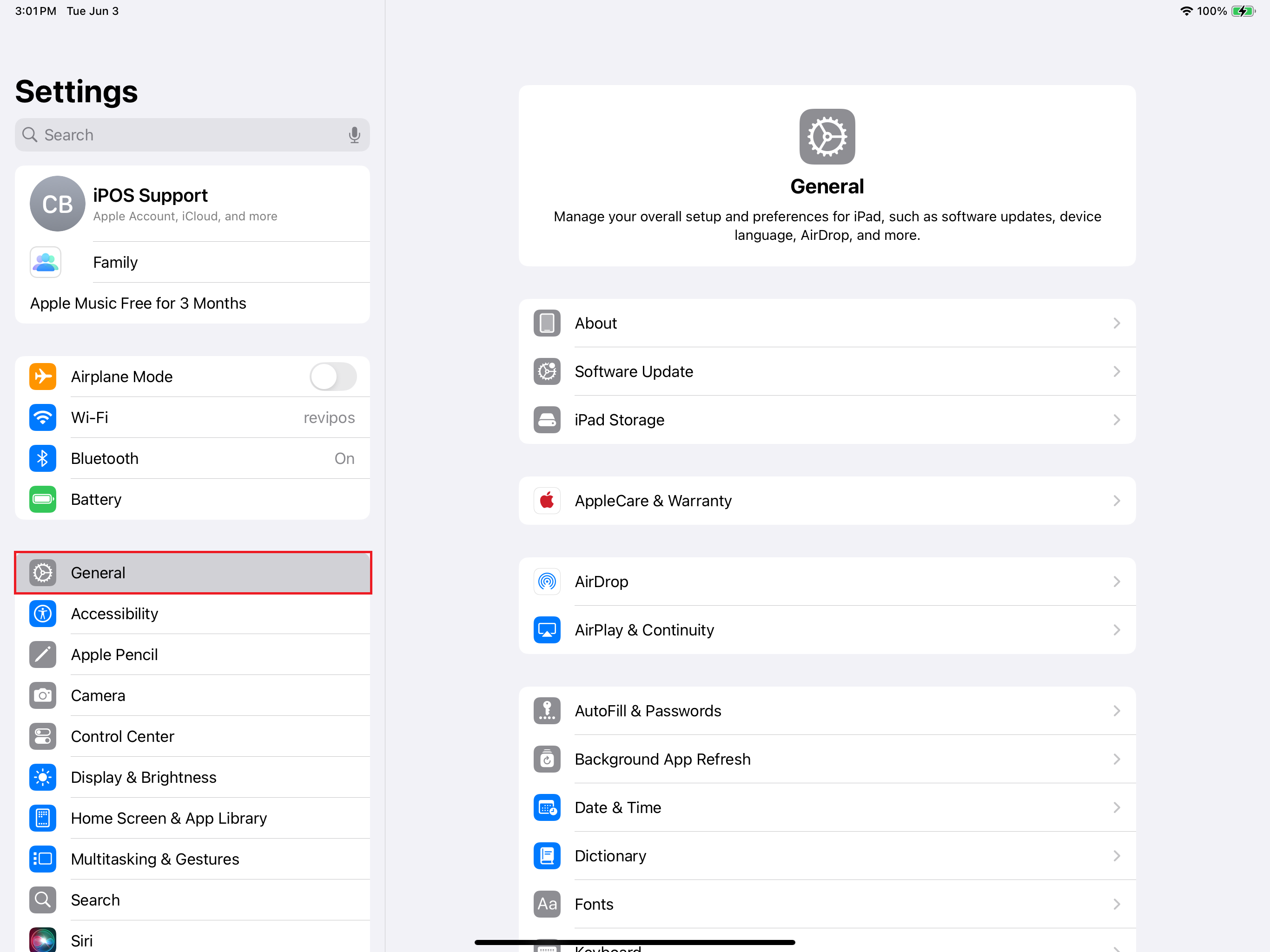Tap the Accessibility icon
This screenshot has width=1270, height=952.
[42, 614]
